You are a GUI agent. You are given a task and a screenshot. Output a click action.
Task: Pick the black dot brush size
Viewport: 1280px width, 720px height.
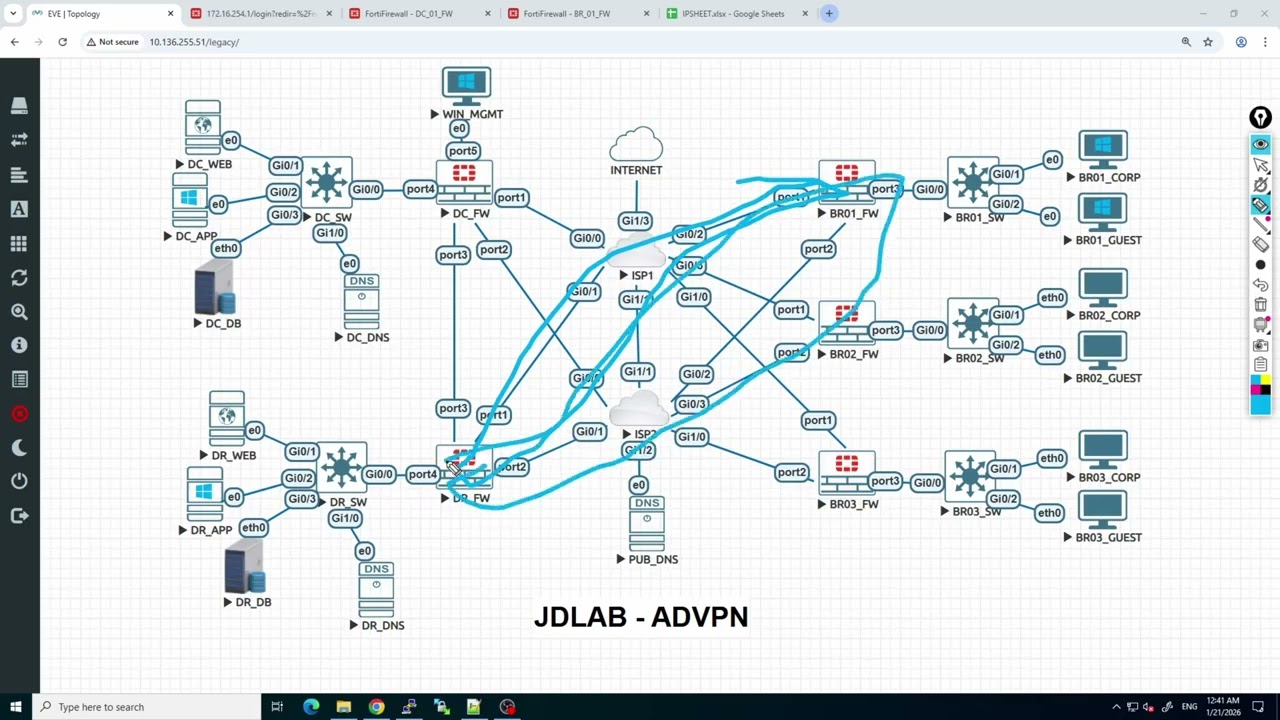coord(1260,265)
